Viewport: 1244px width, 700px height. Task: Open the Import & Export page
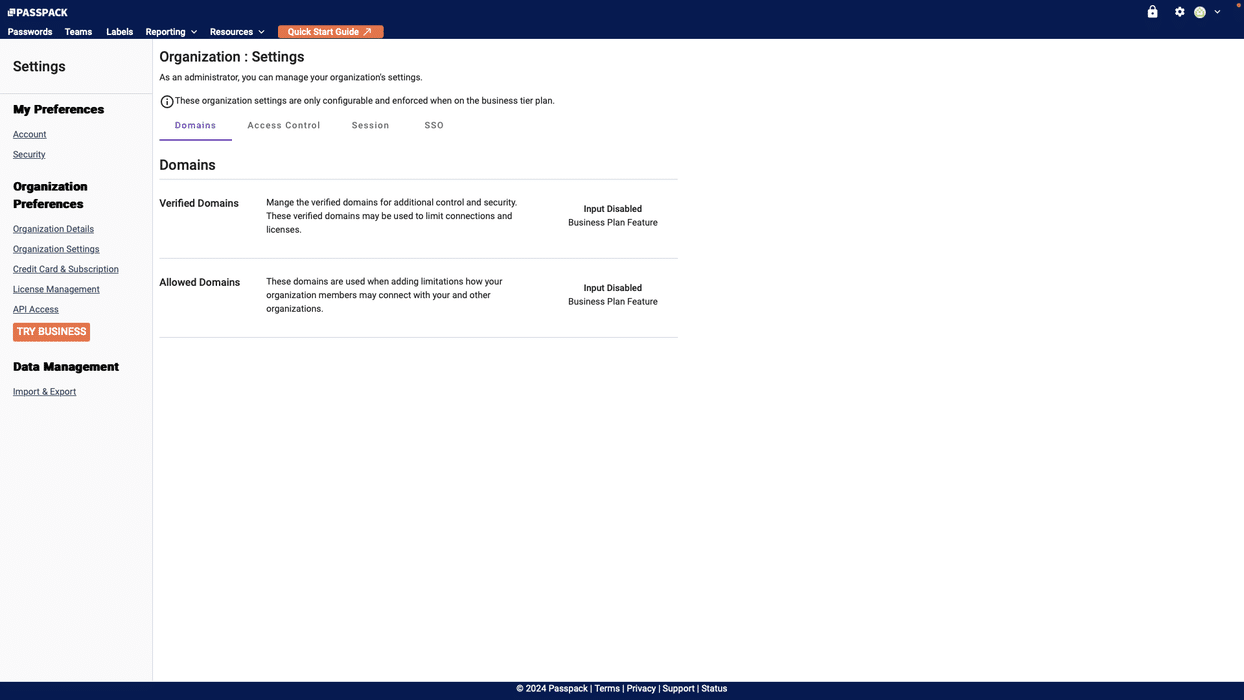44,391
